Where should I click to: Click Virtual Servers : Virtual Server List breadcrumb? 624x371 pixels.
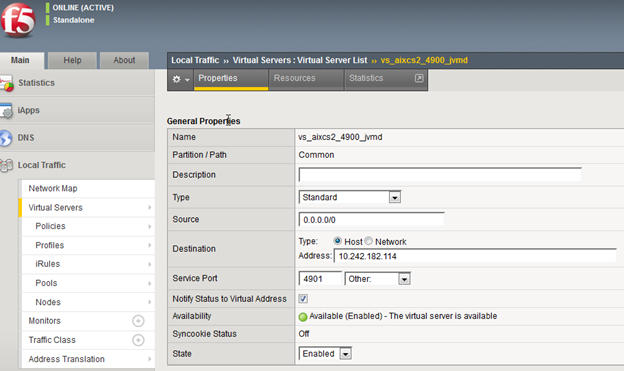pyautogui.click(x=300, y=61)
